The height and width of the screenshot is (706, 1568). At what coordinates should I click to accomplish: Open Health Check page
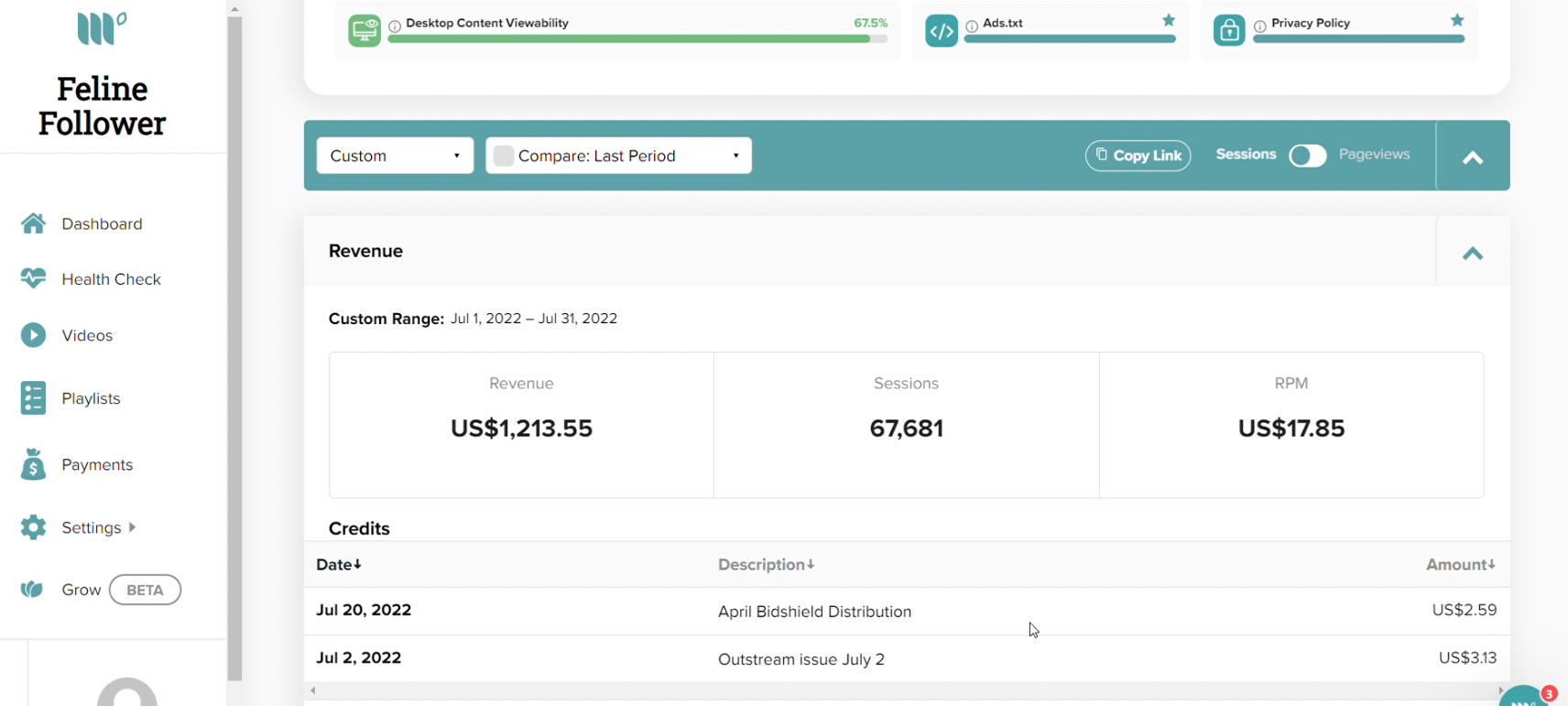tap(111, 279)
